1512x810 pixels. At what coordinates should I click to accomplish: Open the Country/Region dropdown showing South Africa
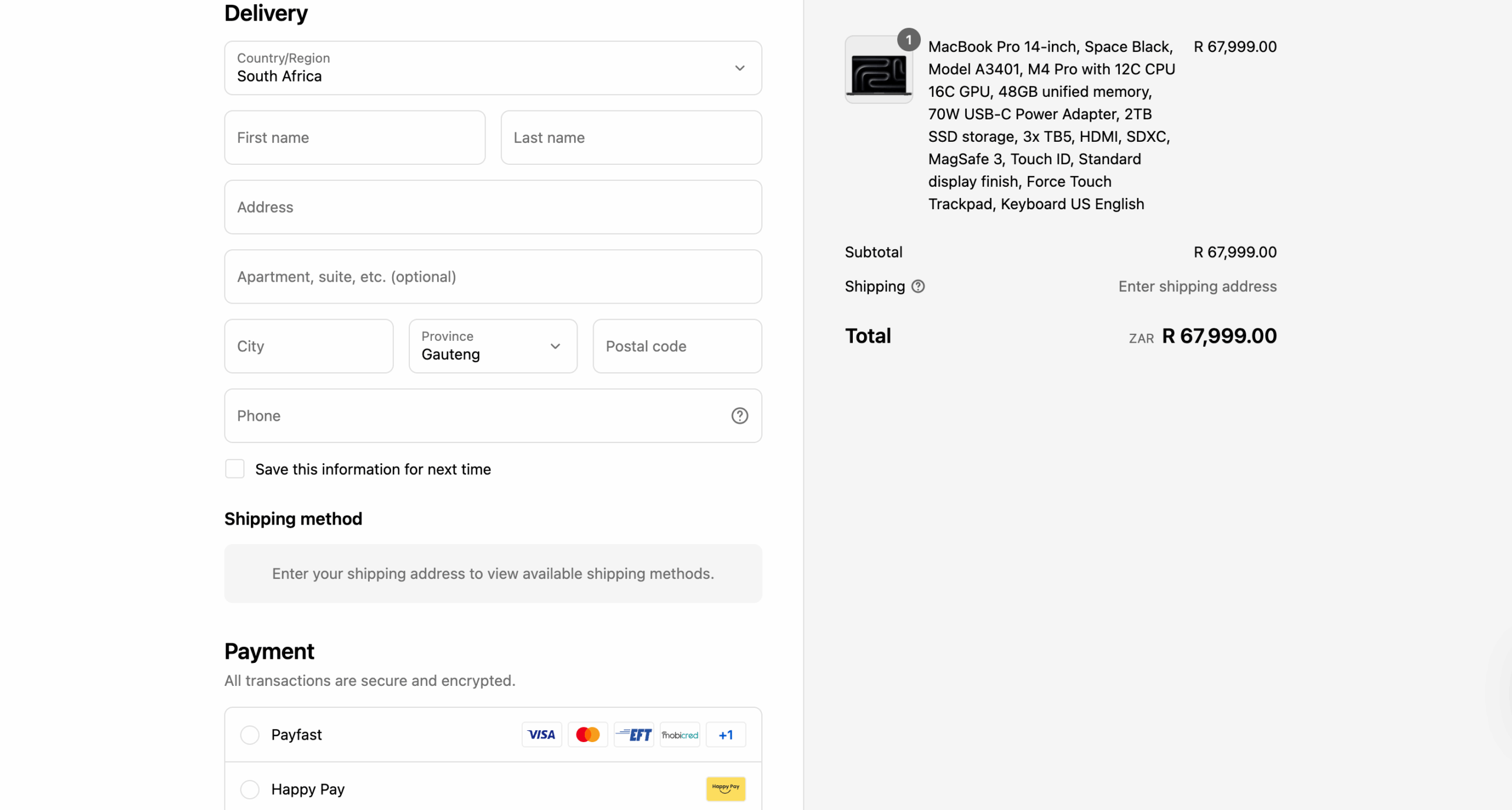[x=493, y=68]
